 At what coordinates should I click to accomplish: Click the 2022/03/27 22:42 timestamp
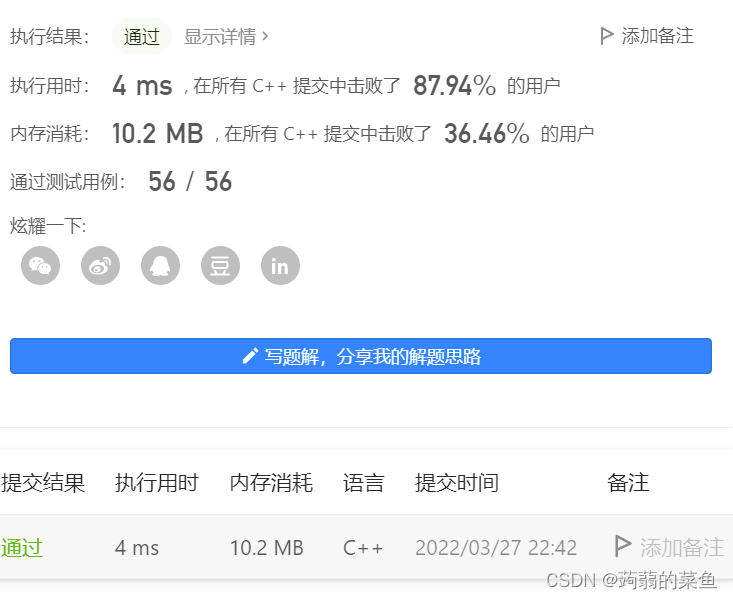[x=496, y=548]
